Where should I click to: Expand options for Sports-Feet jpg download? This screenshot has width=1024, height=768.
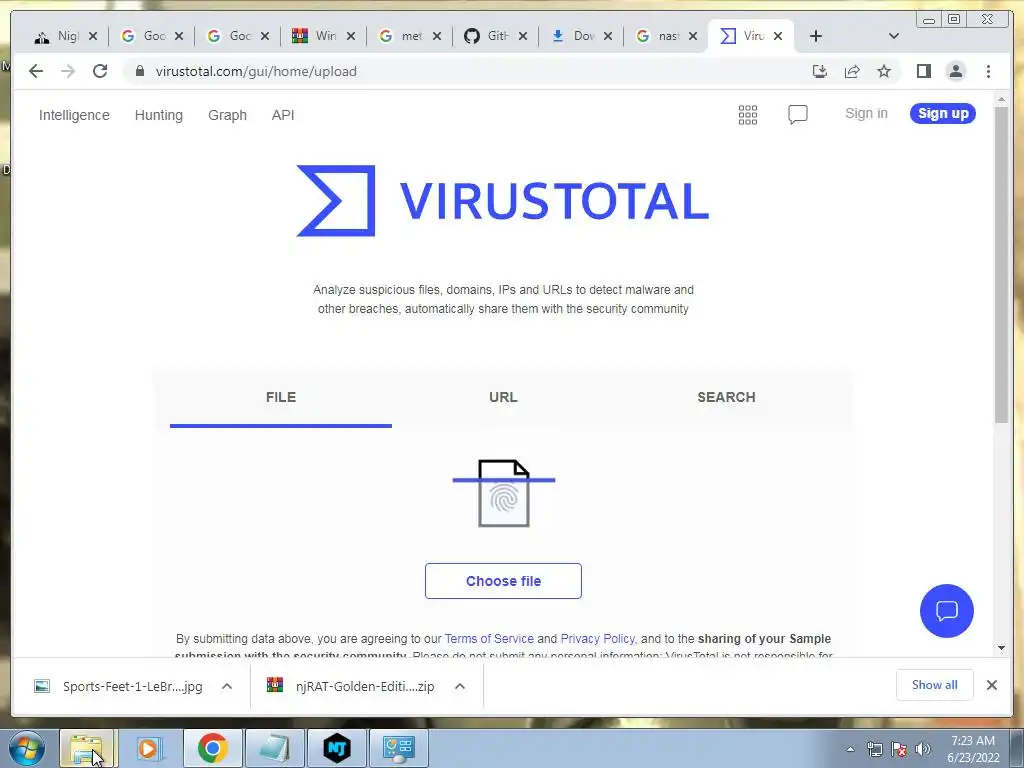coord(227,686)
